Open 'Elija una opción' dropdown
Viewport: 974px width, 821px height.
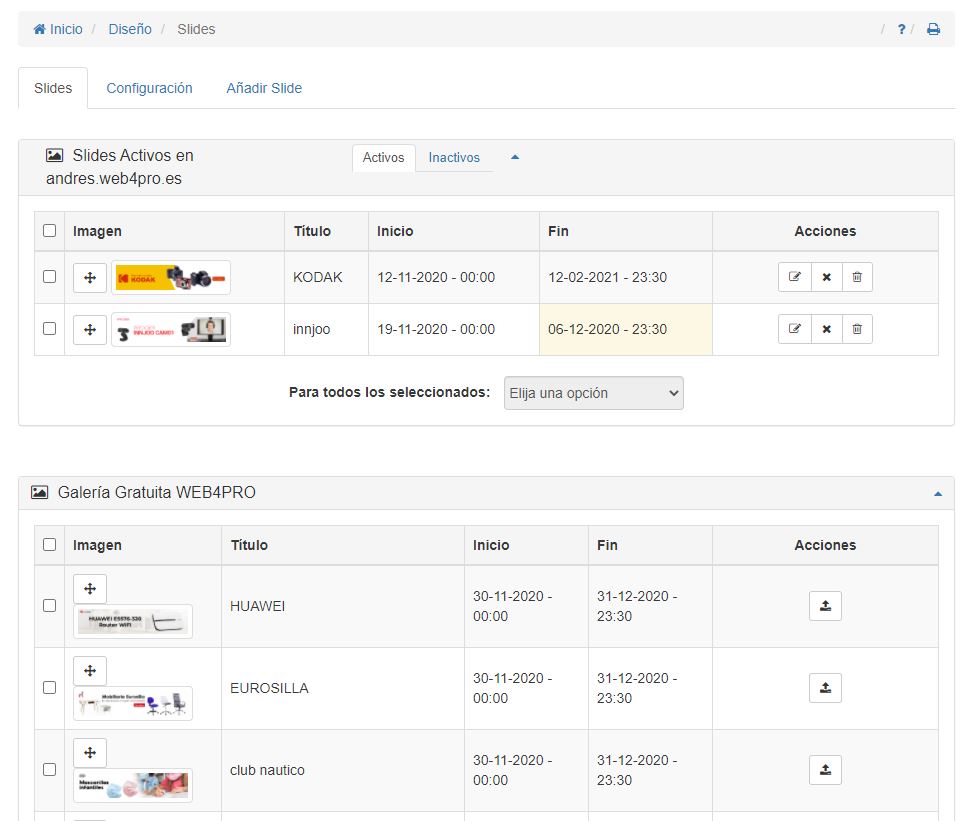point(594,393)
